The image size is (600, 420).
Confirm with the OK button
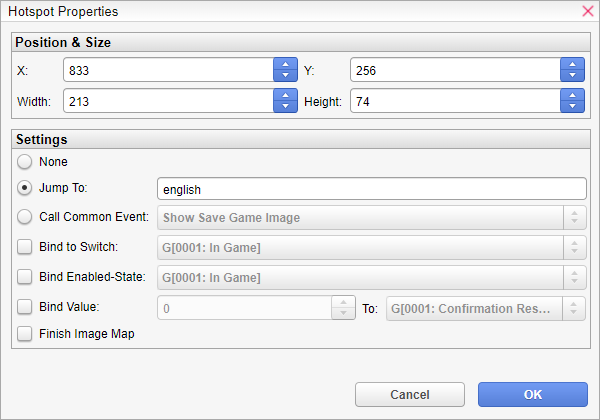(533, 394)
